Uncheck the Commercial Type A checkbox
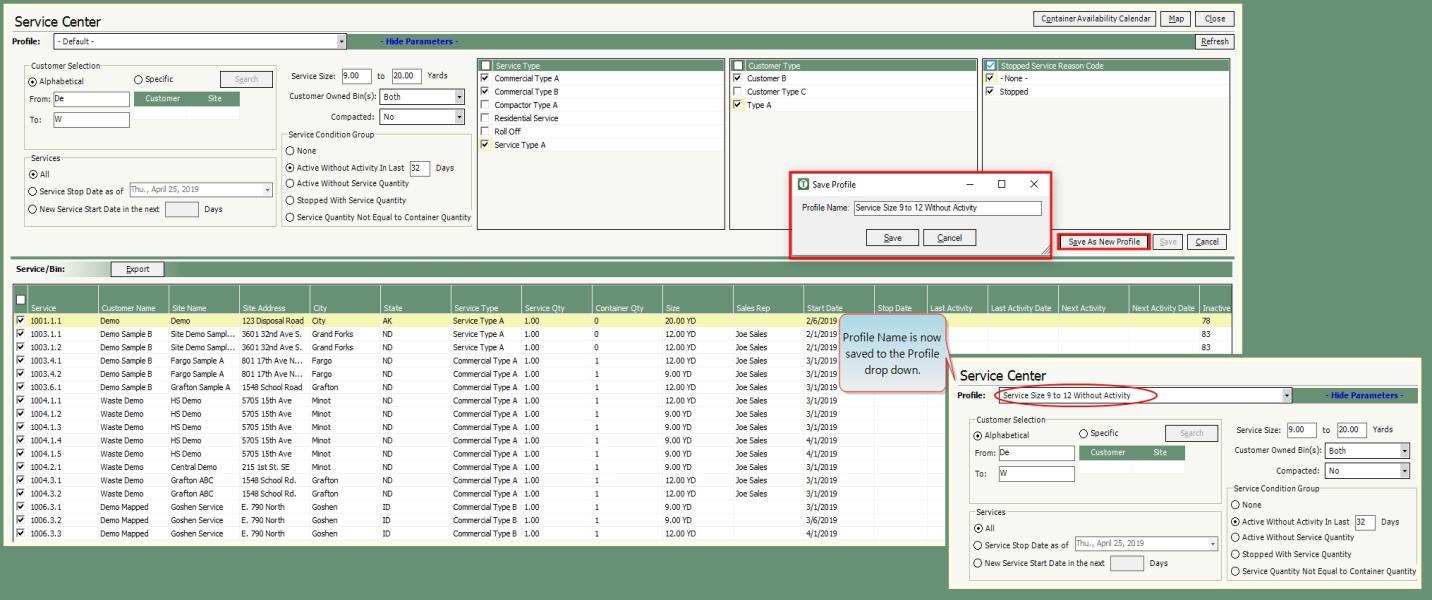 [486, 79]
